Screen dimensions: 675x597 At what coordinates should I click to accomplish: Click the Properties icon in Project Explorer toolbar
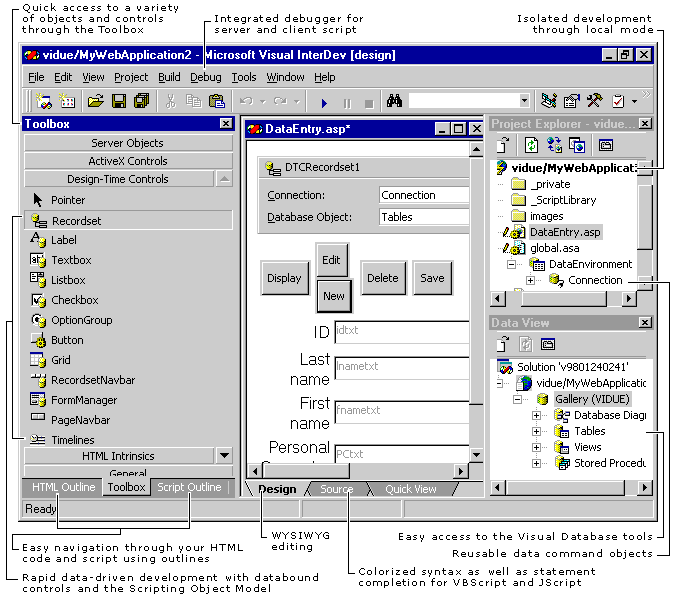606,145
